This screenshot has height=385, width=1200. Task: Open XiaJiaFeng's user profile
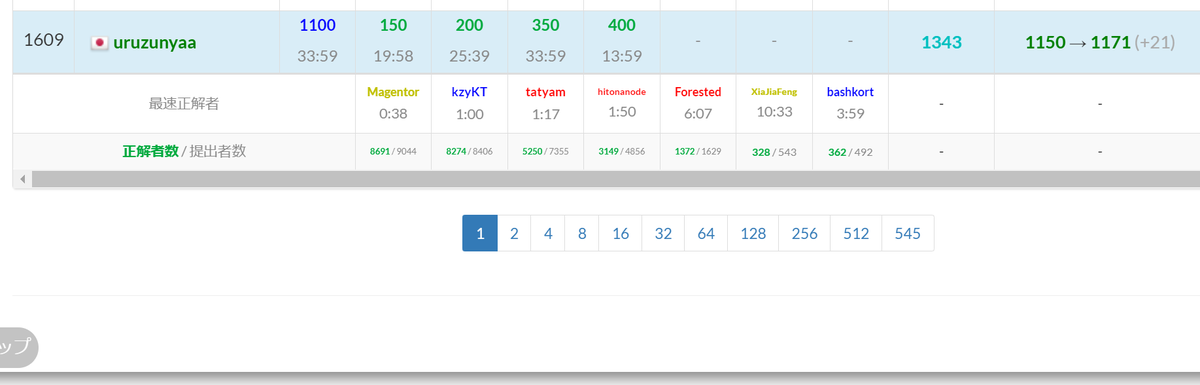point(774,91)
